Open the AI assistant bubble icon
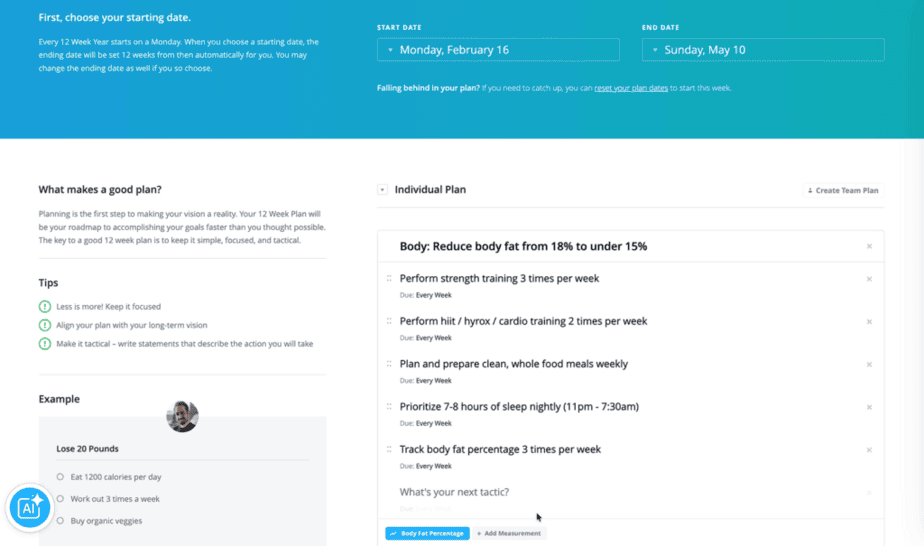The height and width of the screenshot is (546, 924). [x=29, y=507]
